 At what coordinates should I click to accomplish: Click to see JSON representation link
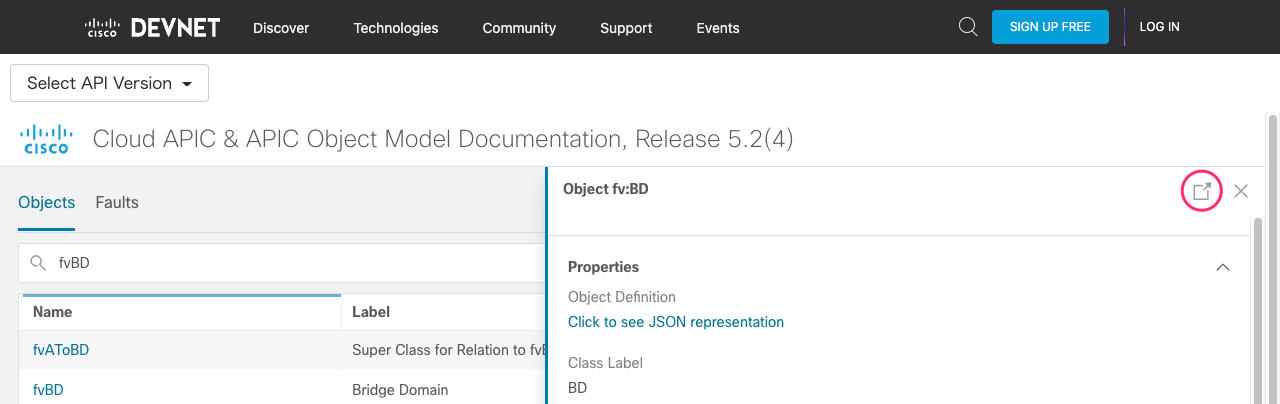[x=676, y=322]
